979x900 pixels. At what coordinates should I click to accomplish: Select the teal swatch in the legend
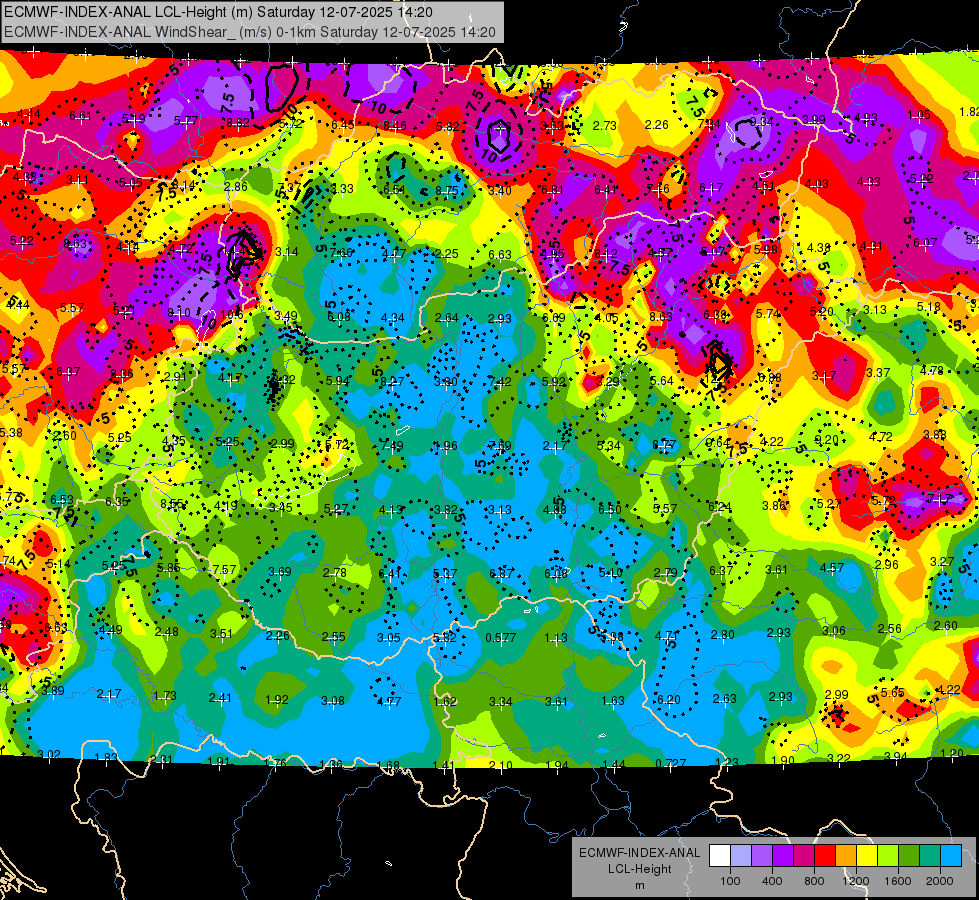tap(930, 855)
